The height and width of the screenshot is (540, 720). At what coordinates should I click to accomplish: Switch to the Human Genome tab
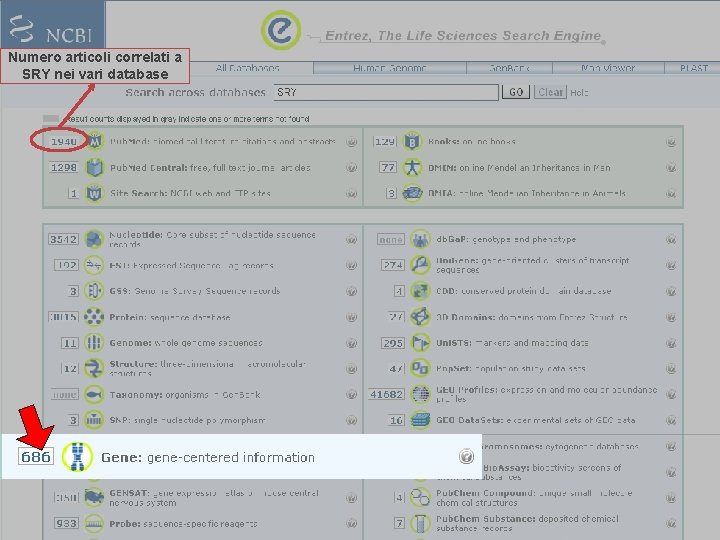[390, 68]
